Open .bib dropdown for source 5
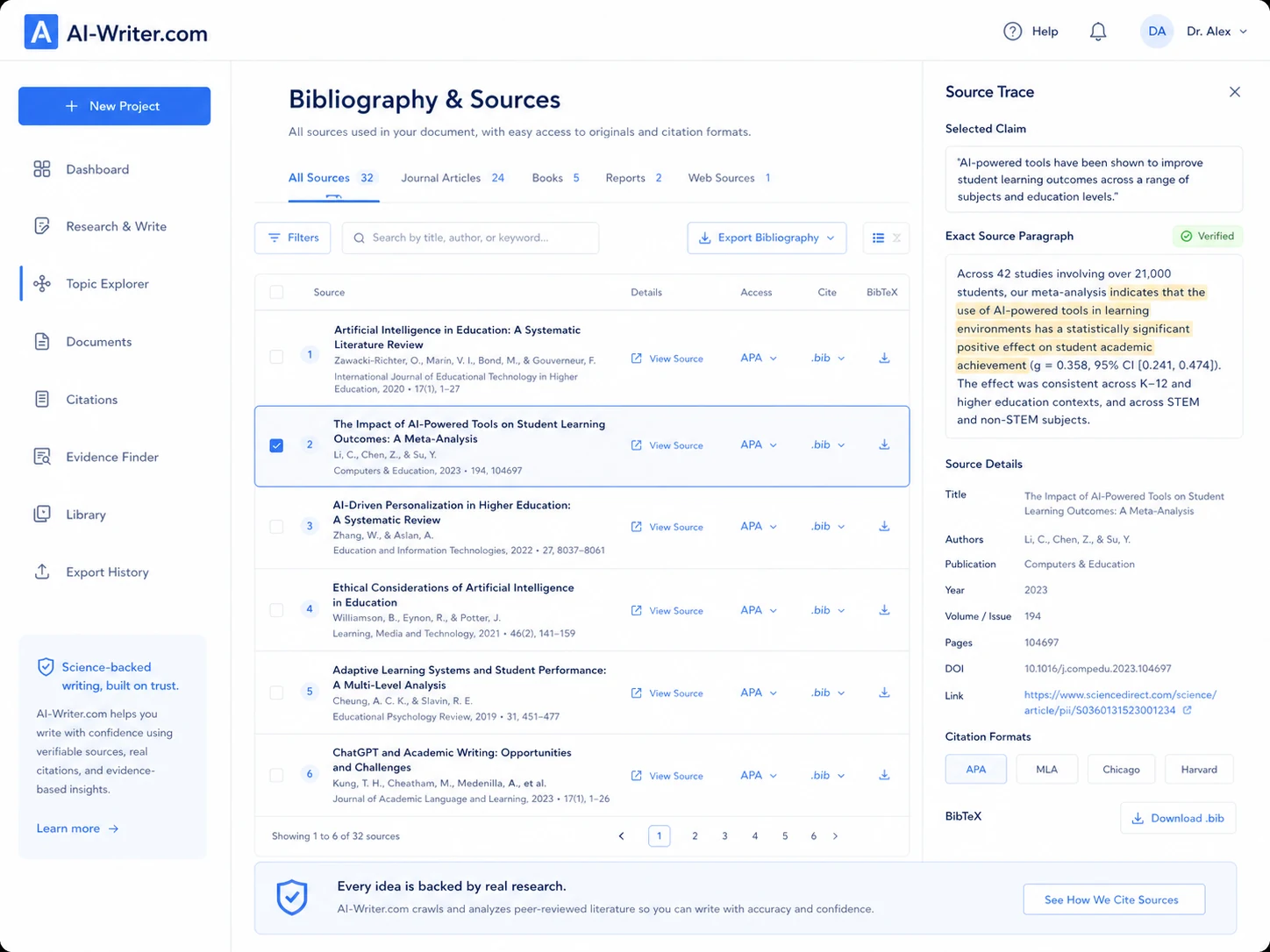 tap(828, 693)
